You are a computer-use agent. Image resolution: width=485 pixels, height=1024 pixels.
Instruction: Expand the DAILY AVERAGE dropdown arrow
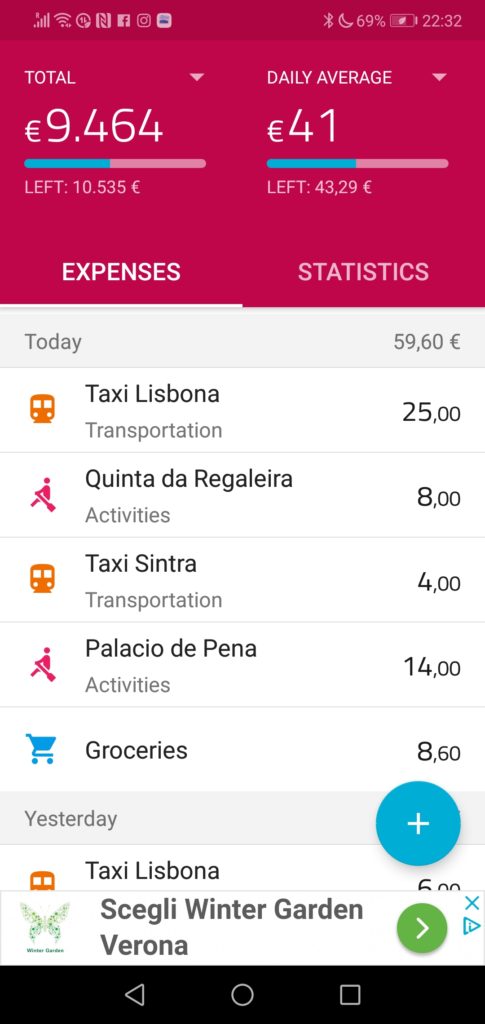tap(439, 78)
